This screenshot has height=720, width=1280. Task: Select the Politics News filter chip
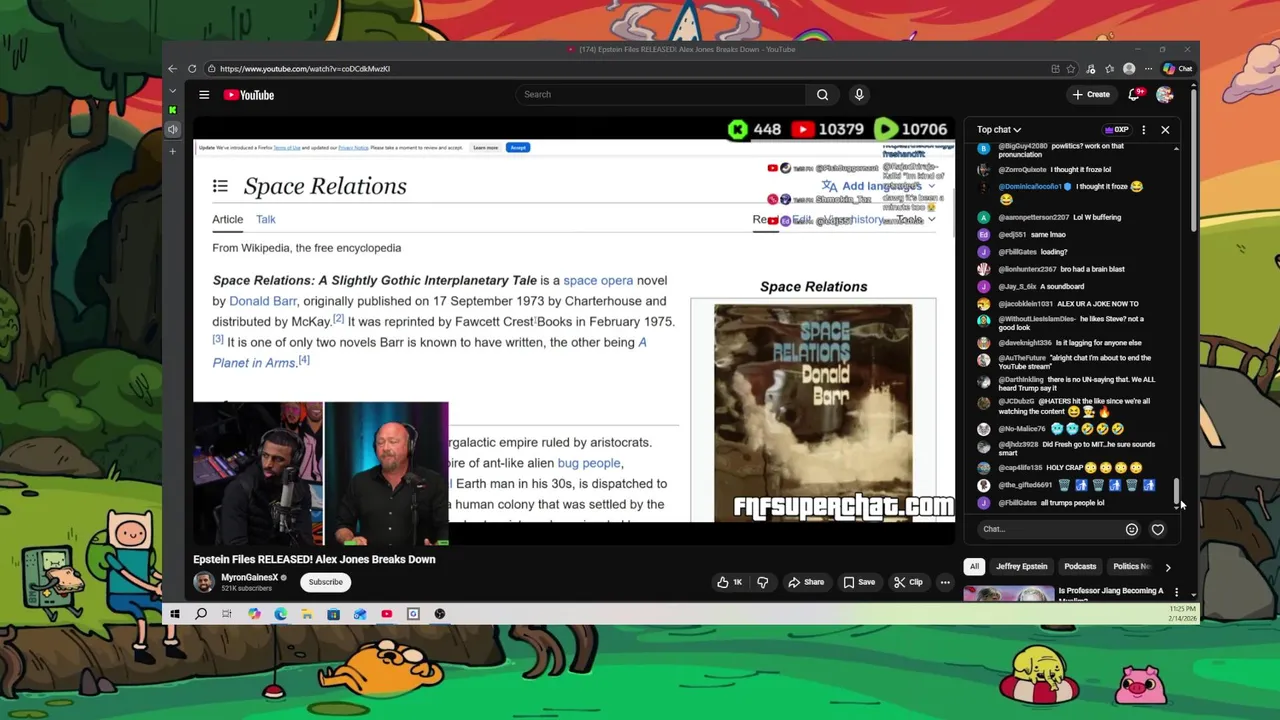pos(1131,567)
